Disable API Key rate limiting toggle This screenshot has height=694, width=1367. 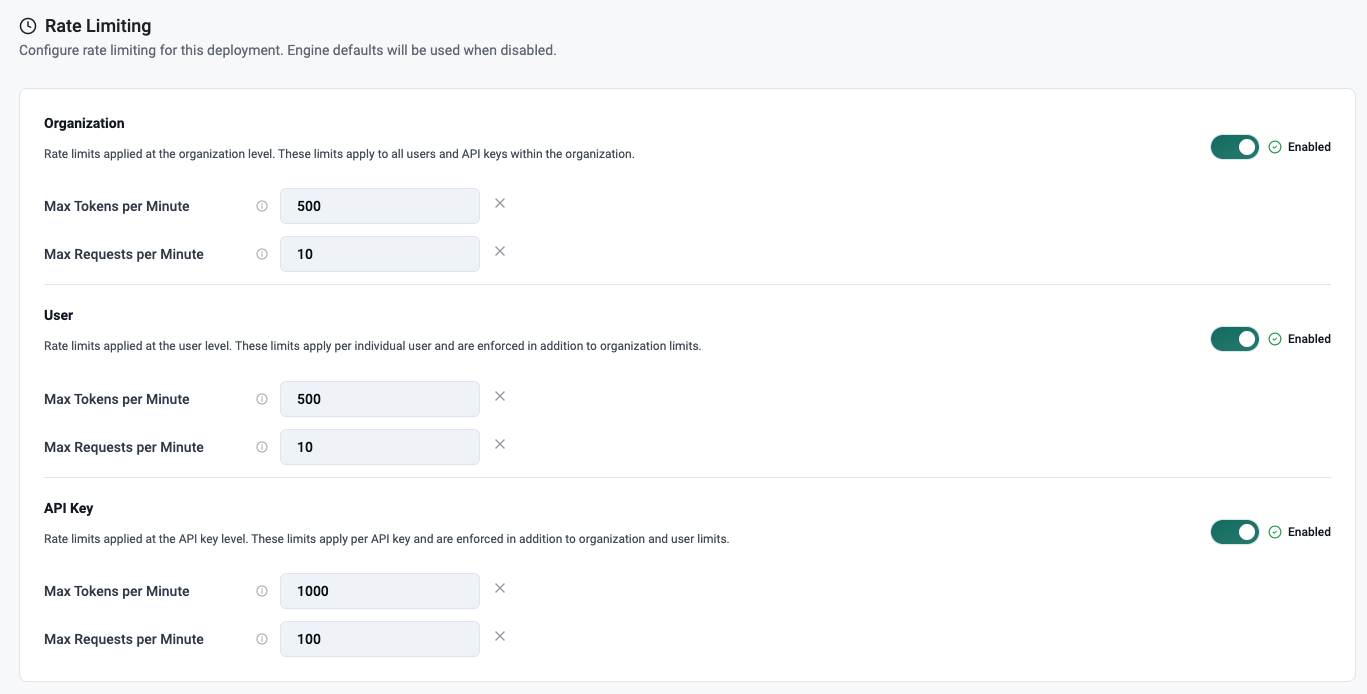tap(1234, 532)
